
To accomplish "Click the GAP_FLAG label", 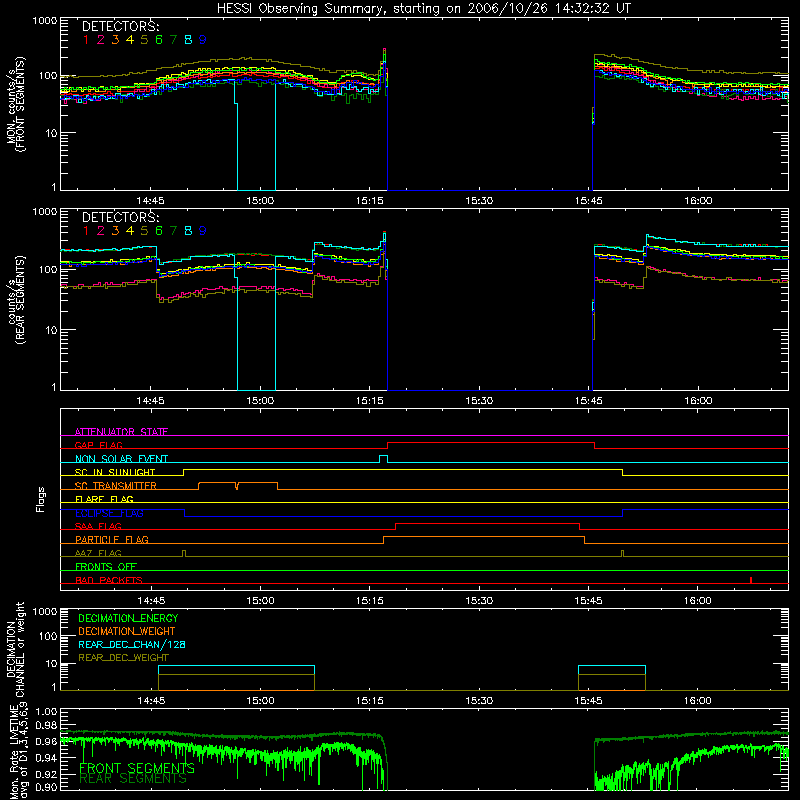I will [x=99, y=445].
